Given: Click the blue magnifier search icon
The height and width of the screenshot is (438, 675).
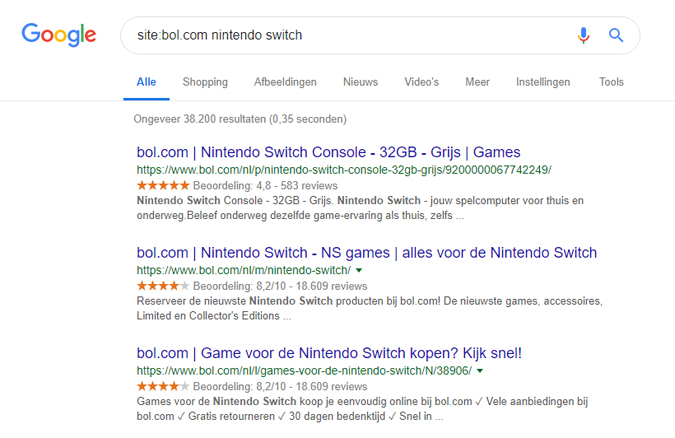Looking at the screenshot, I should 616,35.
